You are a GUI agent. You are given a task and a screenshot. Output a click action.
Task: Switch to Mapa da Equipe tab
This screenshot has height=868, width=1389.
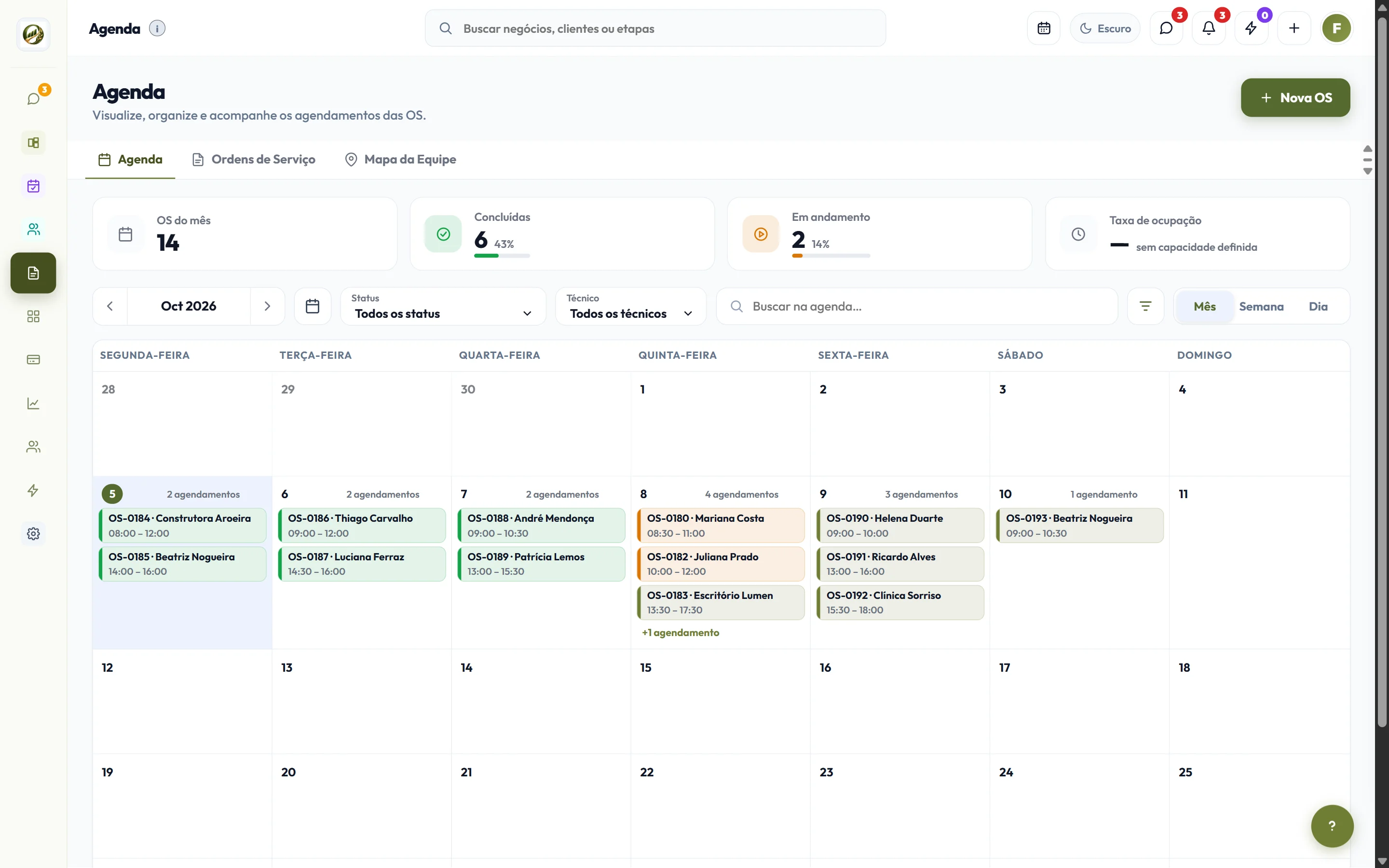401,160
